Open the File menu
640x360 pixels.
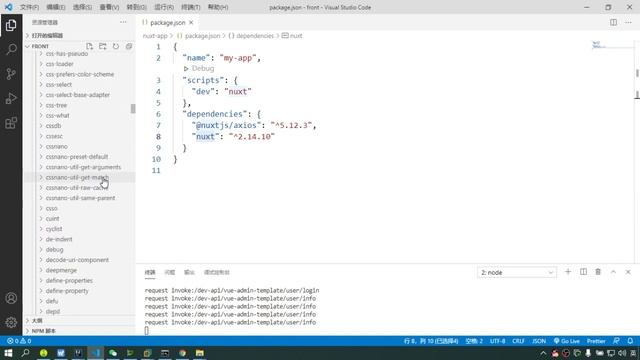(29, 7)
